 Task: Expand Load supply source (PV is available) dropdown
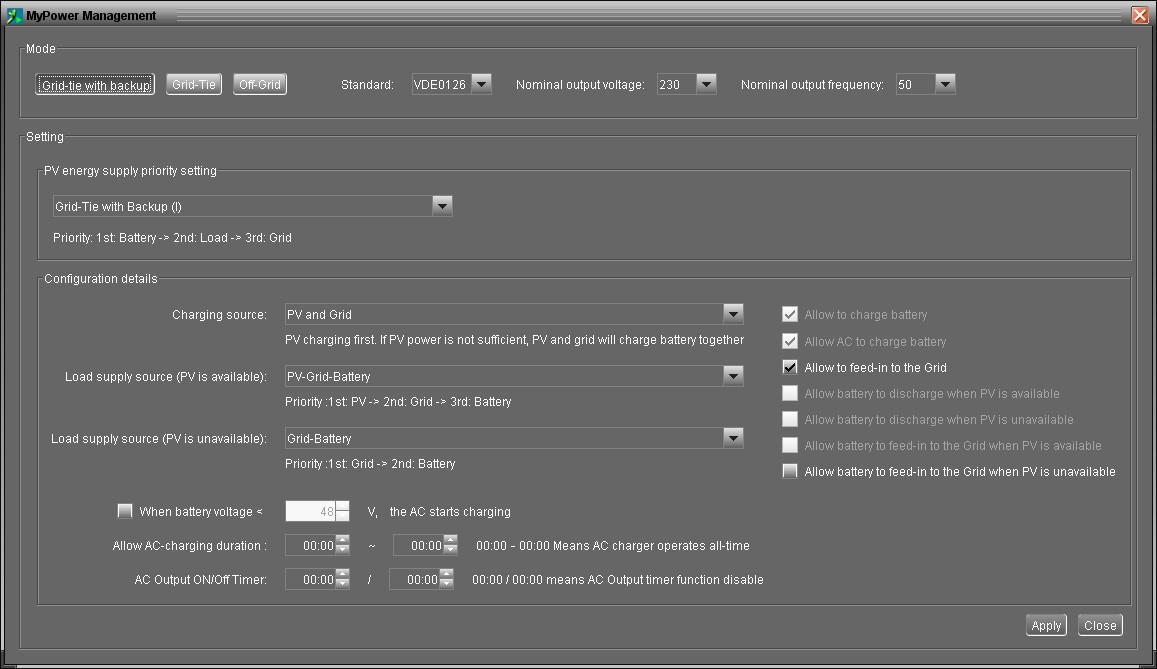point(733,376)
